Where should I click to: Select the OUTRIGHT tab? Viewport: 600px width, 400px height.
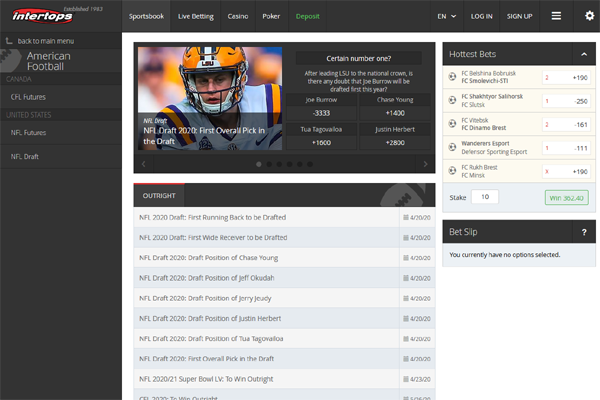point(159,196)
